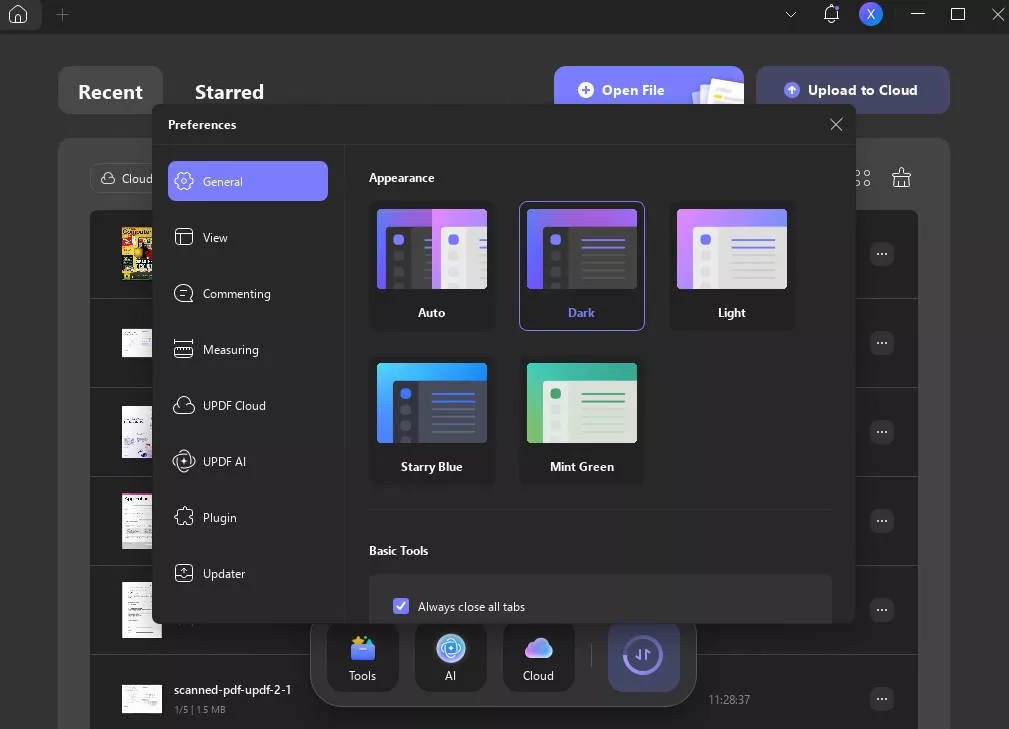Open the user account avatar
The width and height of the screenshot is (1009, 729).
(x=871, y=14)
